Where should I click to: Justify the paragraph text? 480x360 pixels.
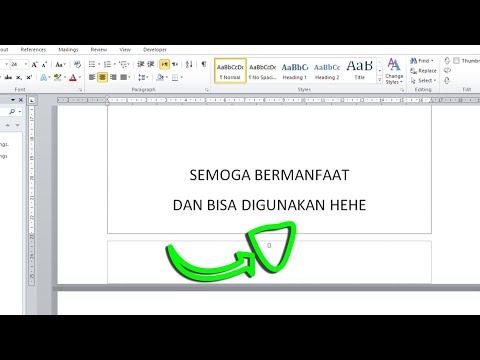[x=124, y=77]
